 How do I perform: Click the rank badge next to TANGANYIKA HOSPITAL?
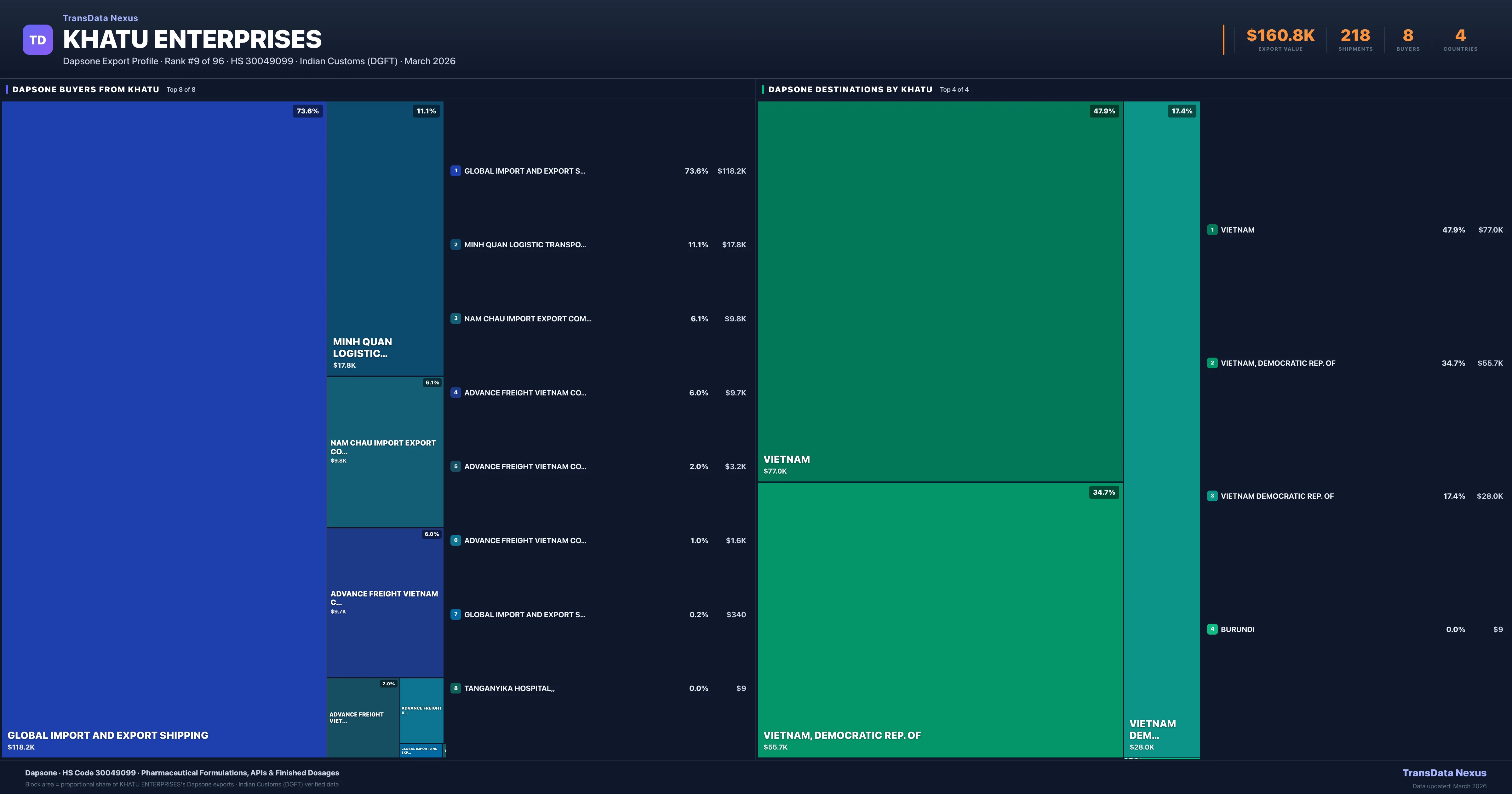(456, 688)
